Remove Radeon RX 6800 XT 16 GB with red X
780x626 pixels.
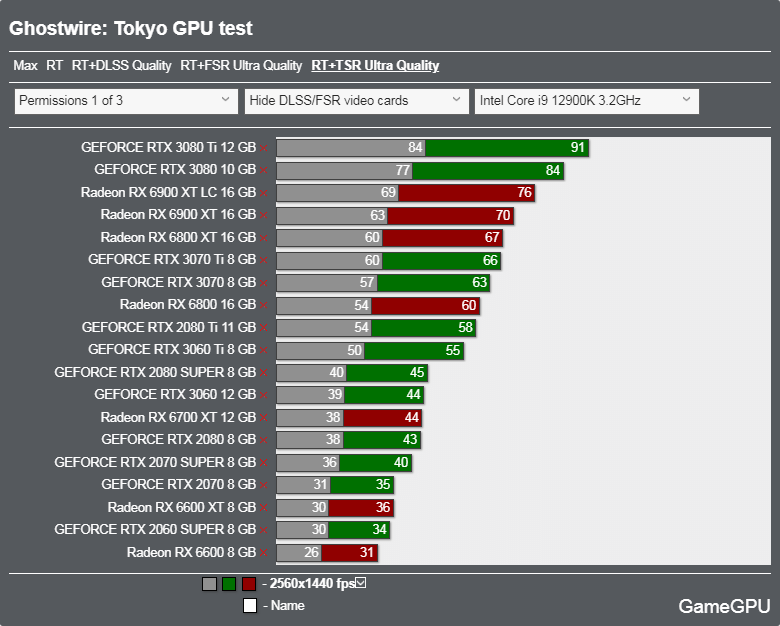(x=264, y=238)
